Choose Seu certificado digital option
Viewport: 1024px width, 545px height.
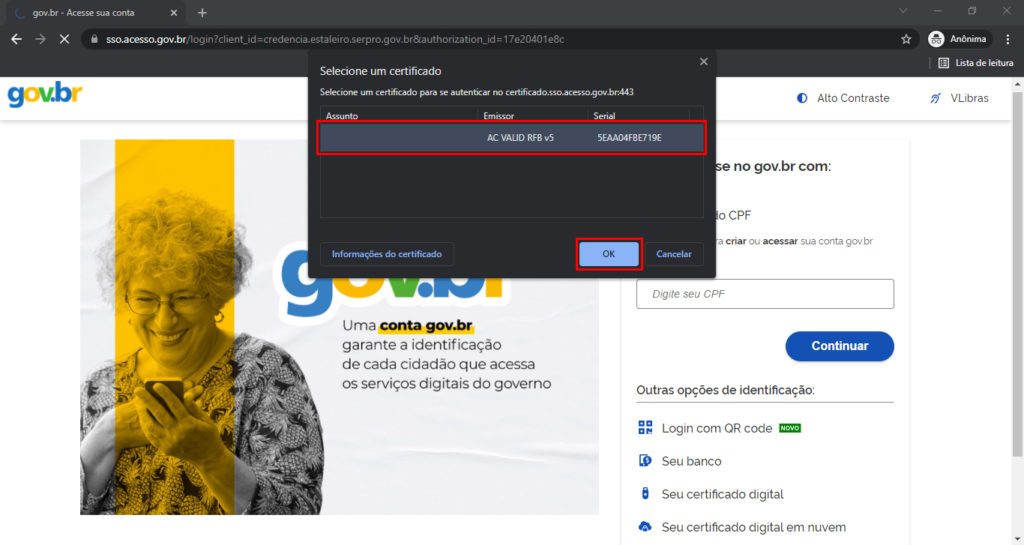pyautogui.click(x=722, y=494)
